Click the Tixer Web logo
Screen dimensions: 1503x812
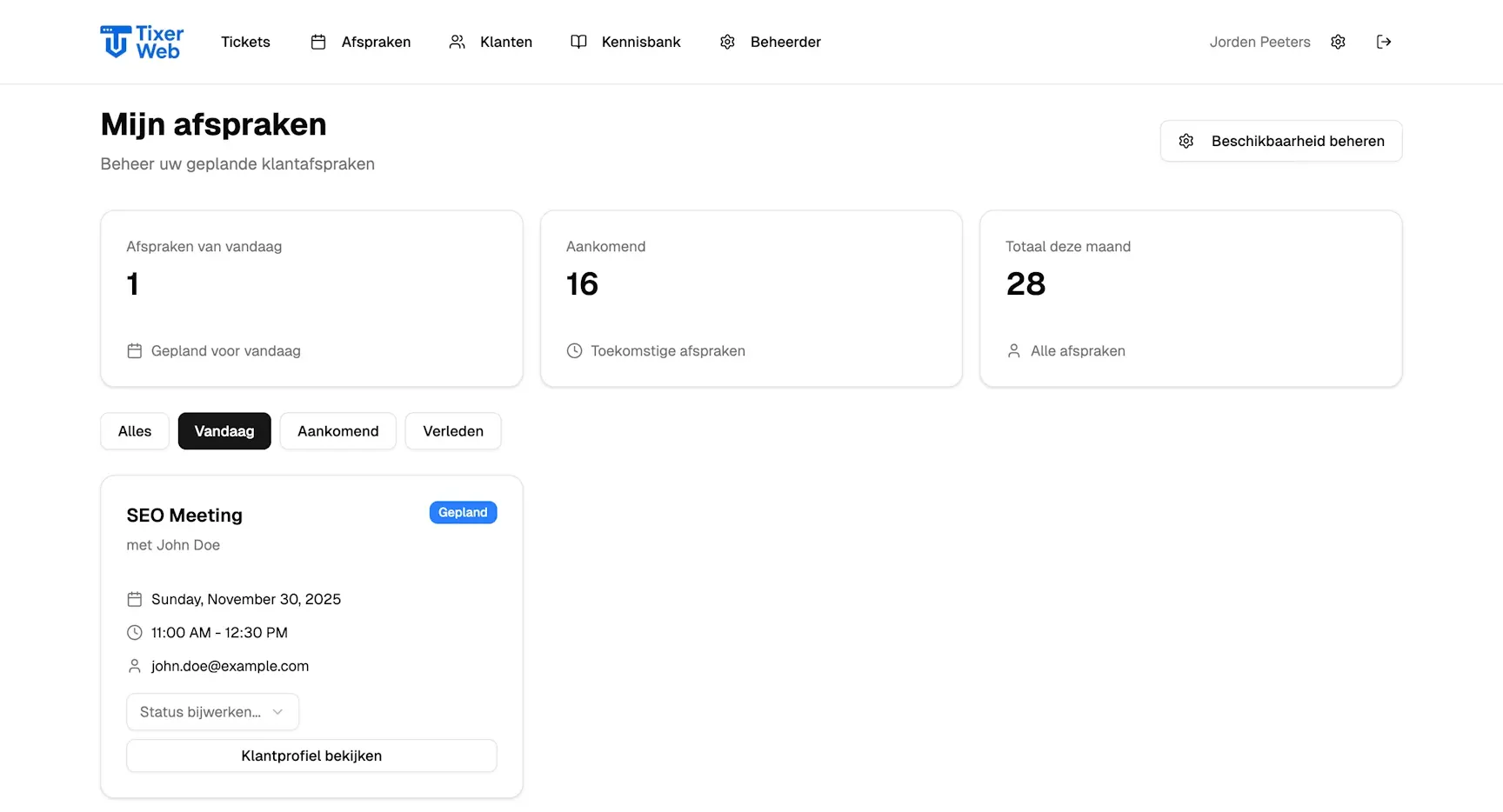142,42
